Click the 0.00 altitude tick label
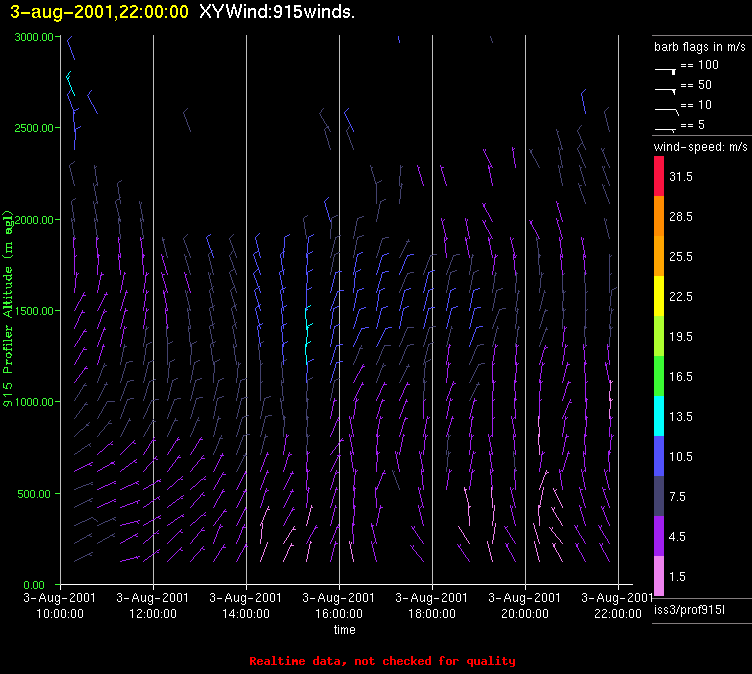 tap(34, 585)
